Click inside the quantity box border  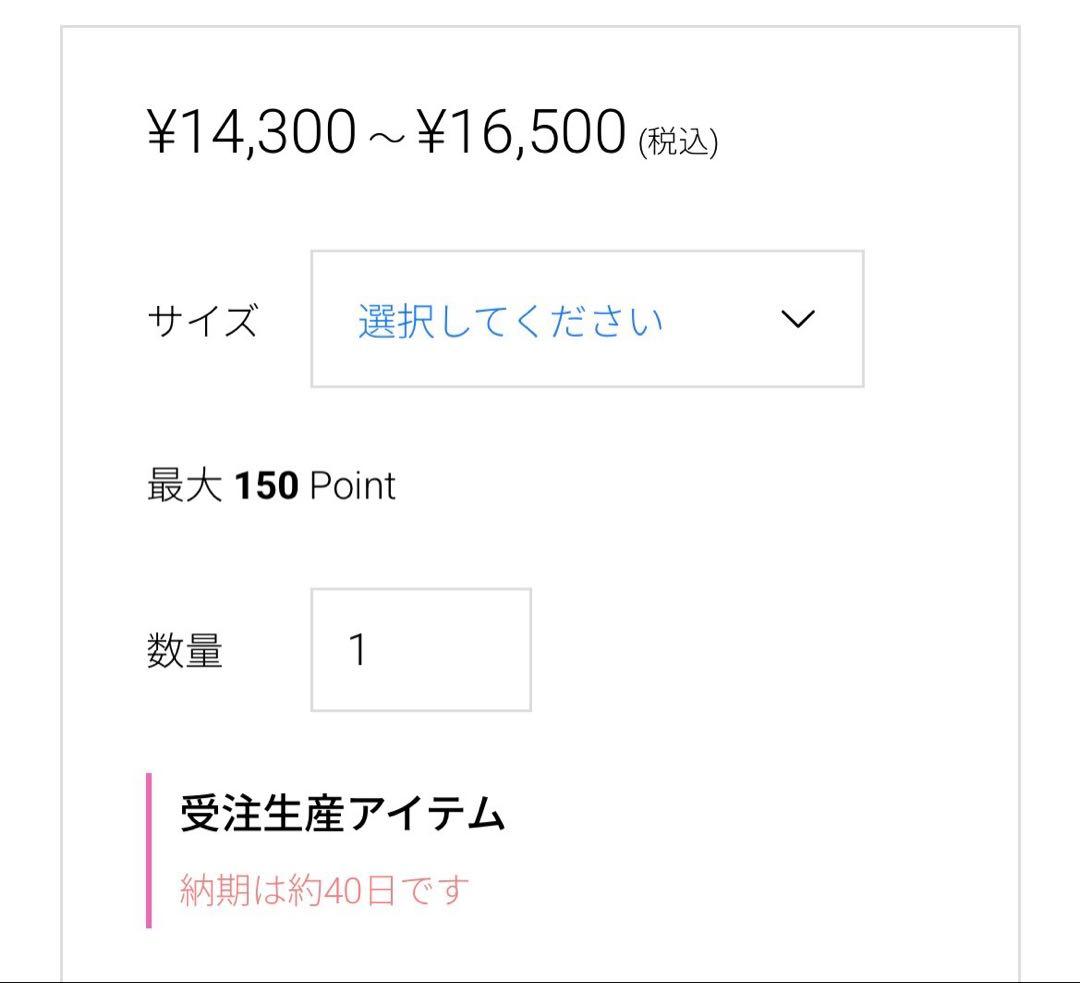[420, 648]
